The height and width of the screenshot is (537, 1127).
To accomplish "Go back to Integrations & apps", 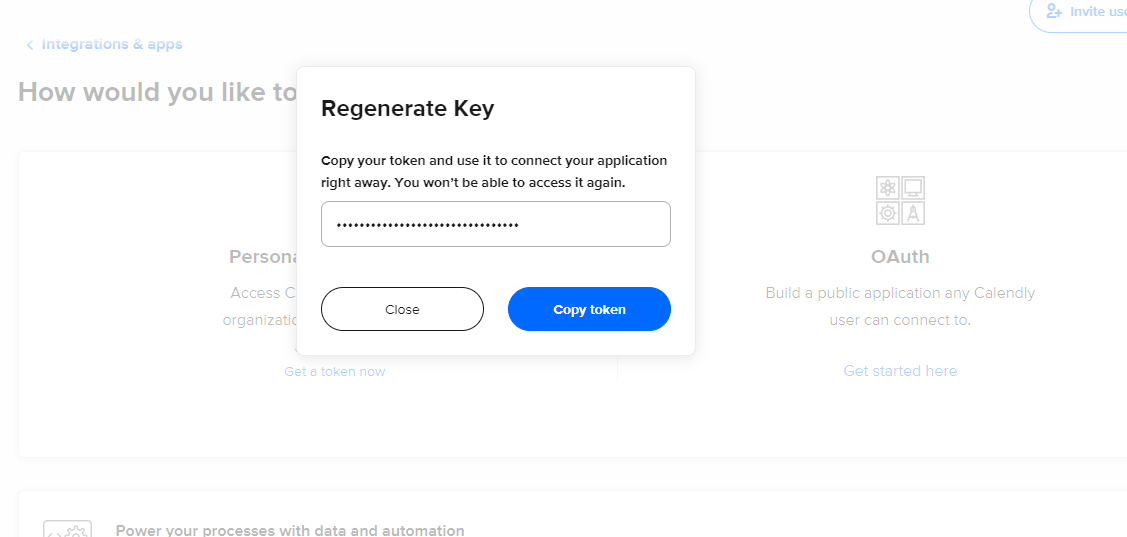I will coord(112,45).
